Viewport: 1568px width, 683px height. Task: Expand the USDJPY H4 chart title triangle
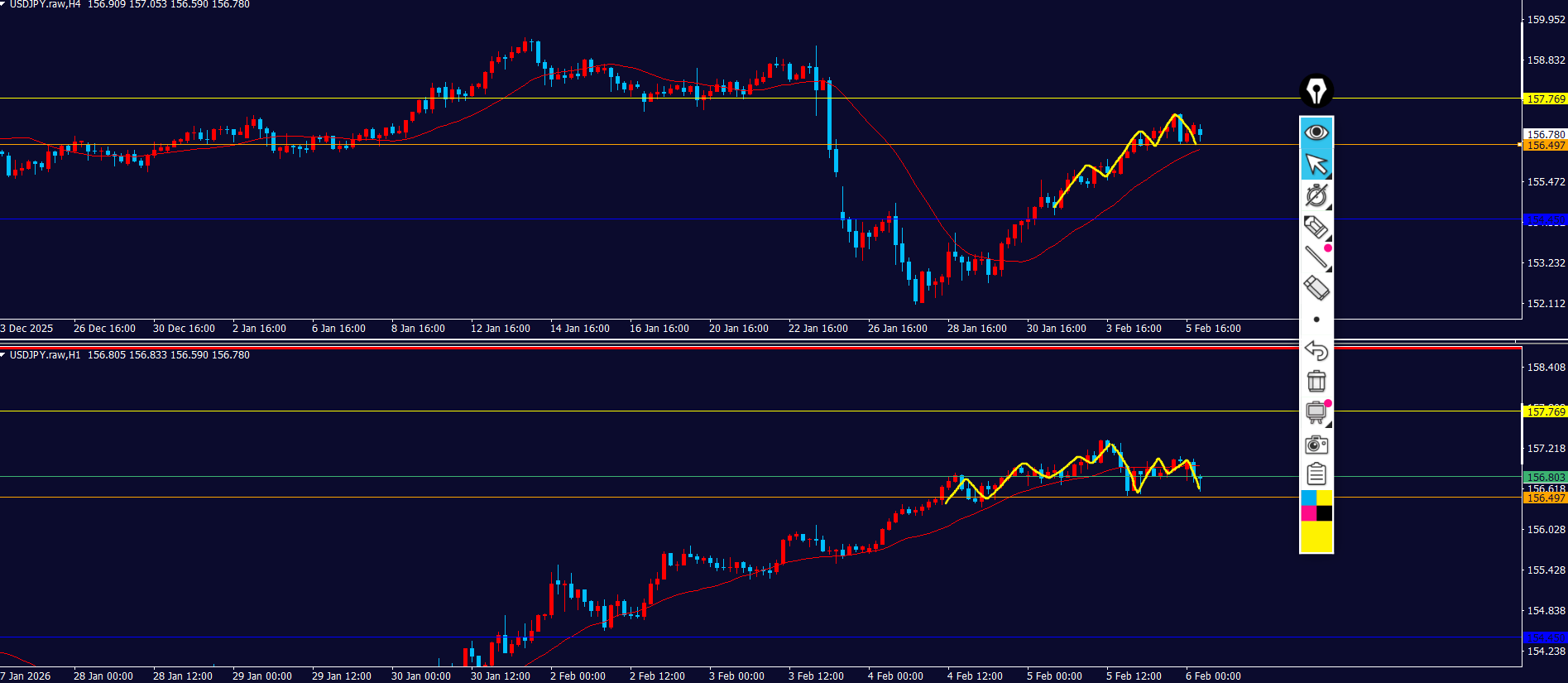(x=3, y=4)
